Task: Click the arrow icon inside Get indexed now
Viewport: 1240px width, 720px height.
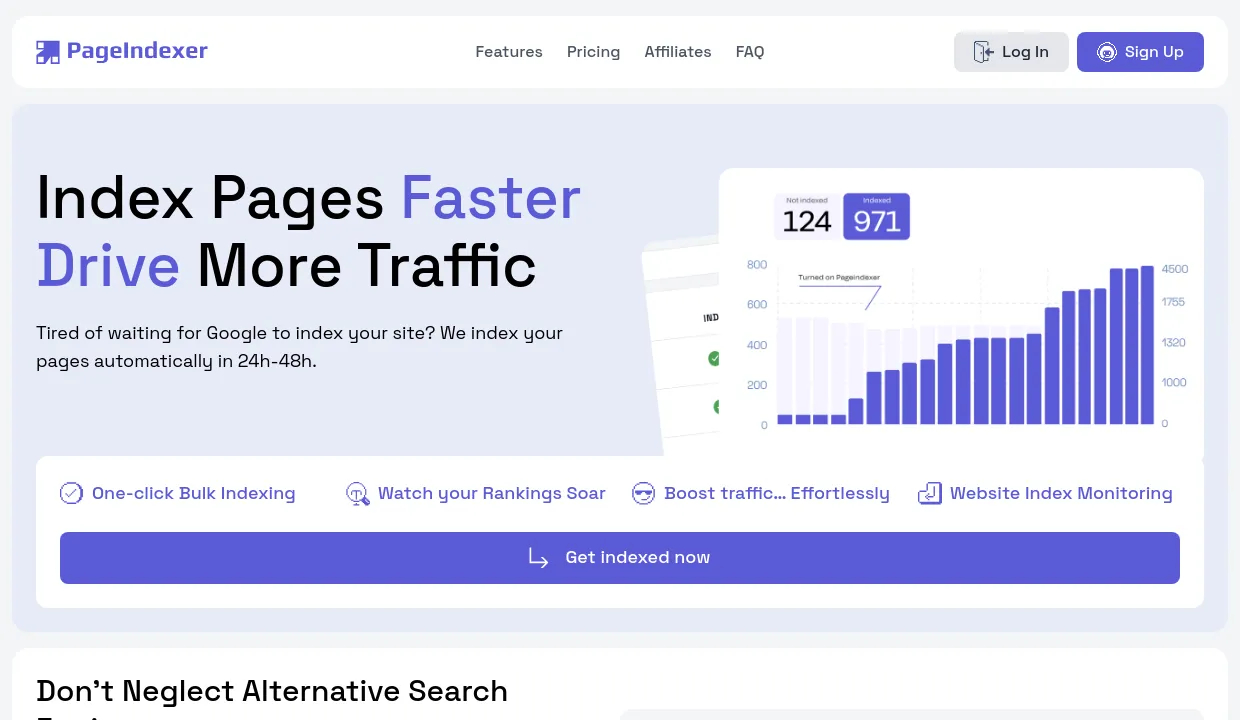Action: pos(538,558)
